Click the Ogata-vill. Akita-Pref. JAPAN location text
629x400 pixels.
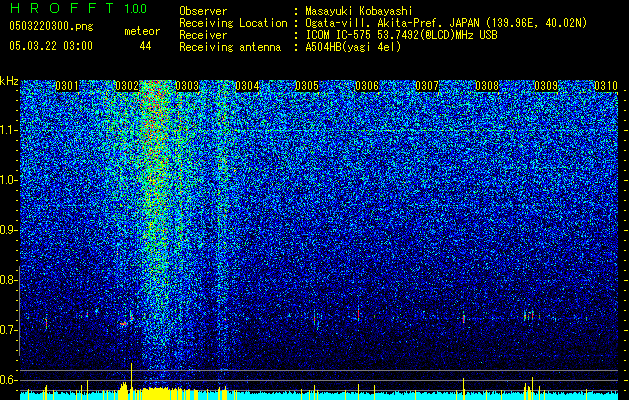pyautogui.click(x=446, y=23)
